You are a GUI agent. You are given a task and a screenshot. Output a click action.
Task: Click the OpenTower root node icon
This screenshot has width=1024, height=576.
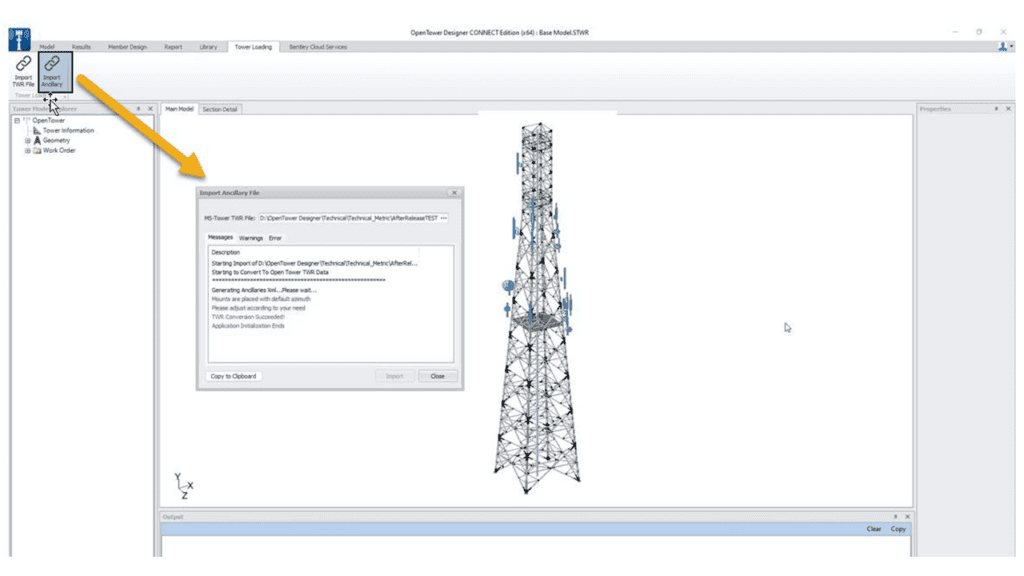pos(27,120)
